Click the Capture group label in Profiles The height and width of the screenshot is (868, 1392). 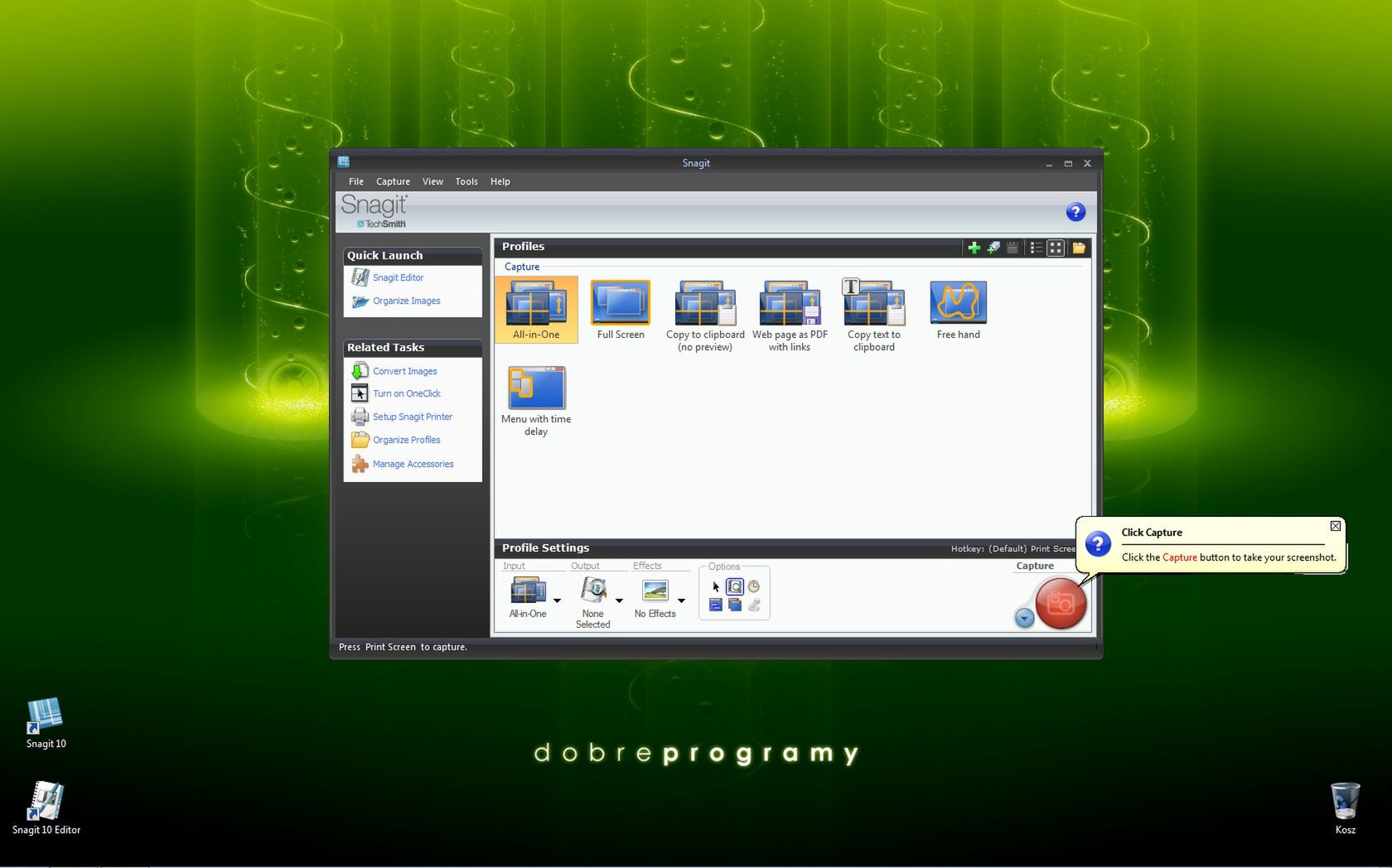click(x=522, y=267)
